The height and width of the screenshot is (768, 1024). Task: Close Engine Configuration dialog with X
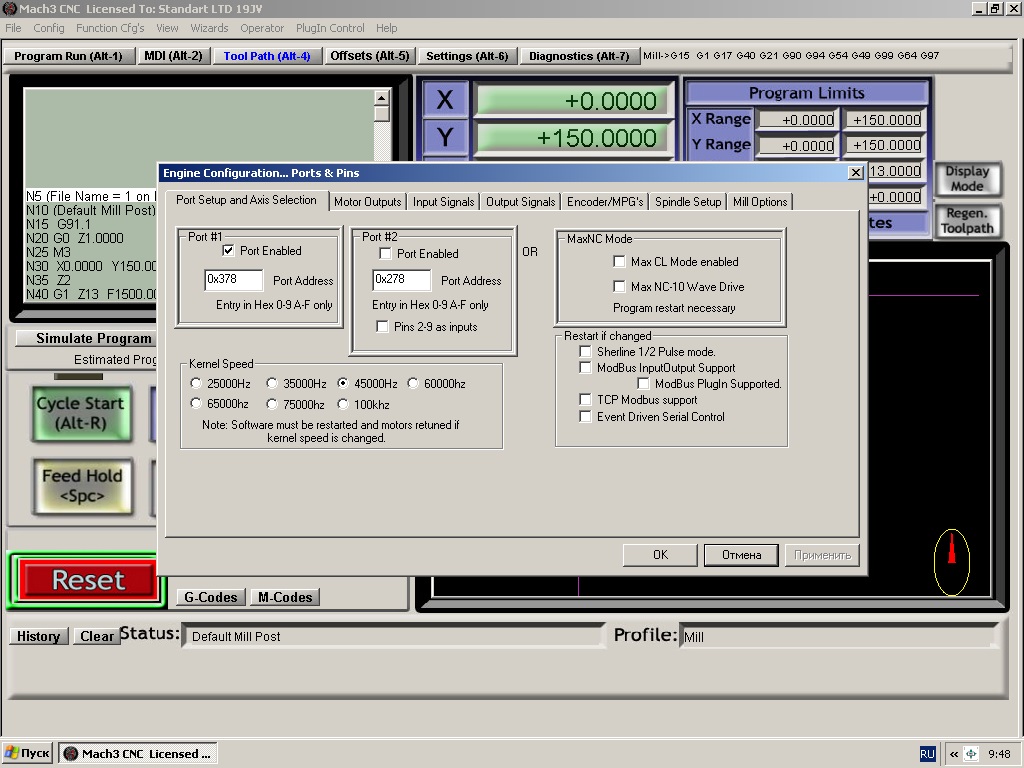tap(856, 173)
